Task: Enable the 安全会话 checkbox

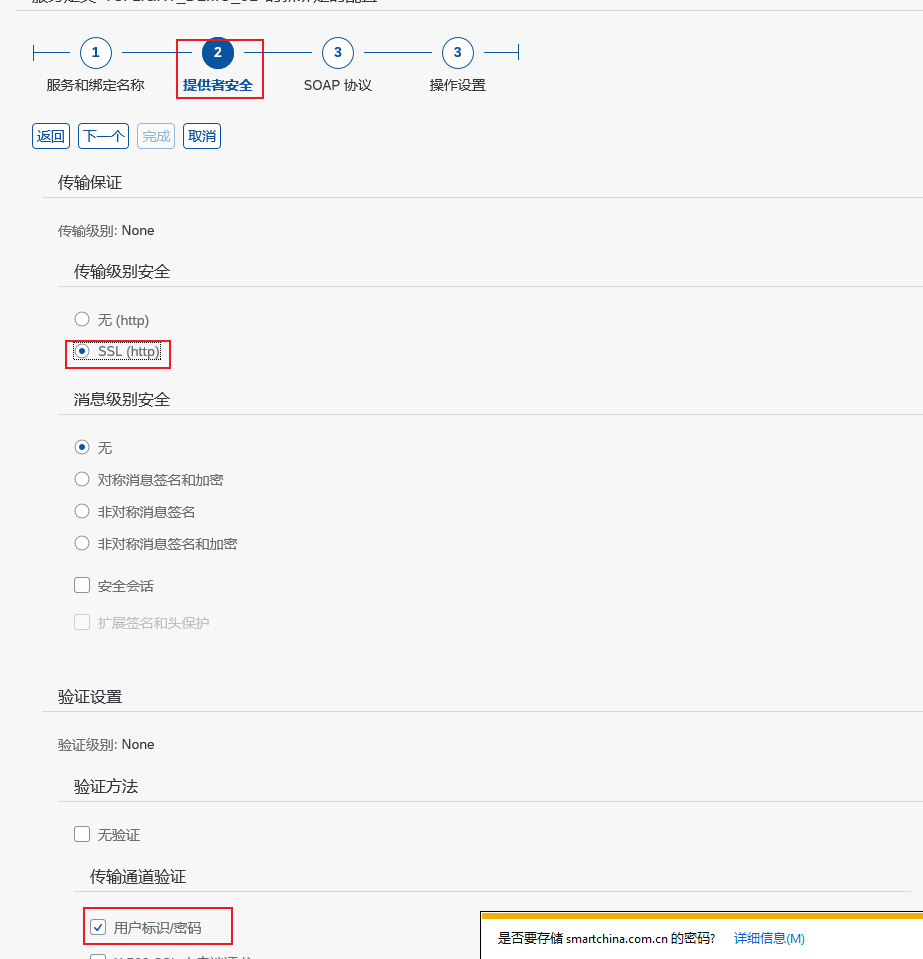Action: [x=82, y=585]
